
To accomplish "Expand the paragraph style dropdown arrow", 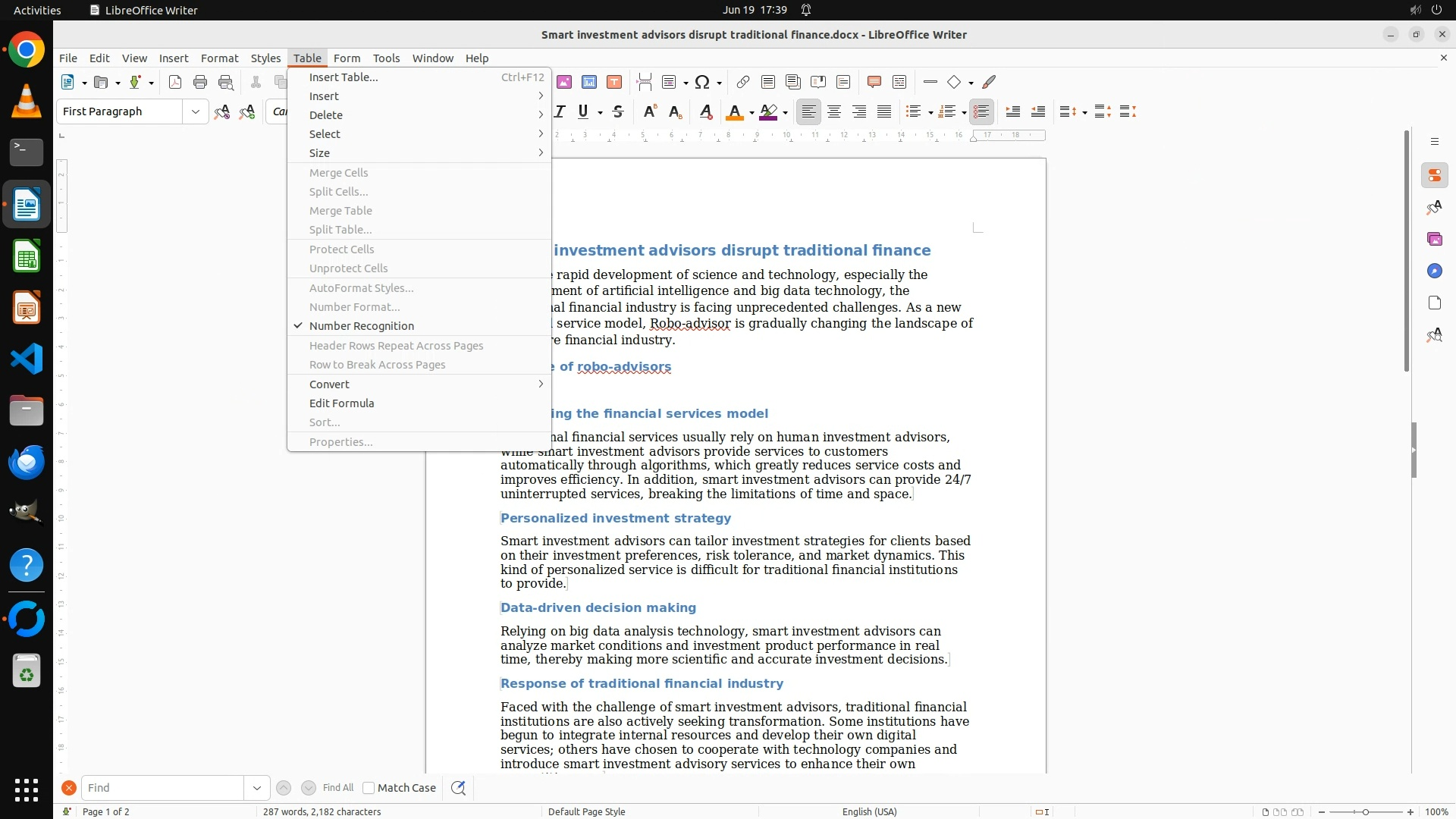I will click(x=195, y=112).
